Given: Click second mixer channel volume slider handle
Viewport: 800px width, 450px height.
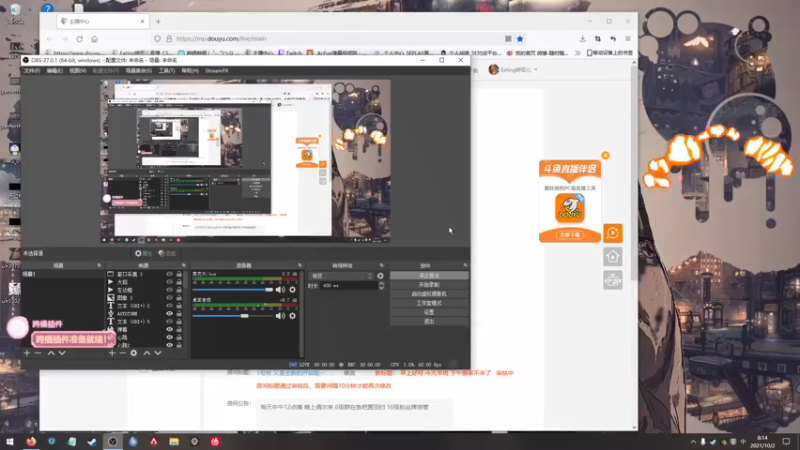Looking at the screenshot, I should [x=244, y=316].
